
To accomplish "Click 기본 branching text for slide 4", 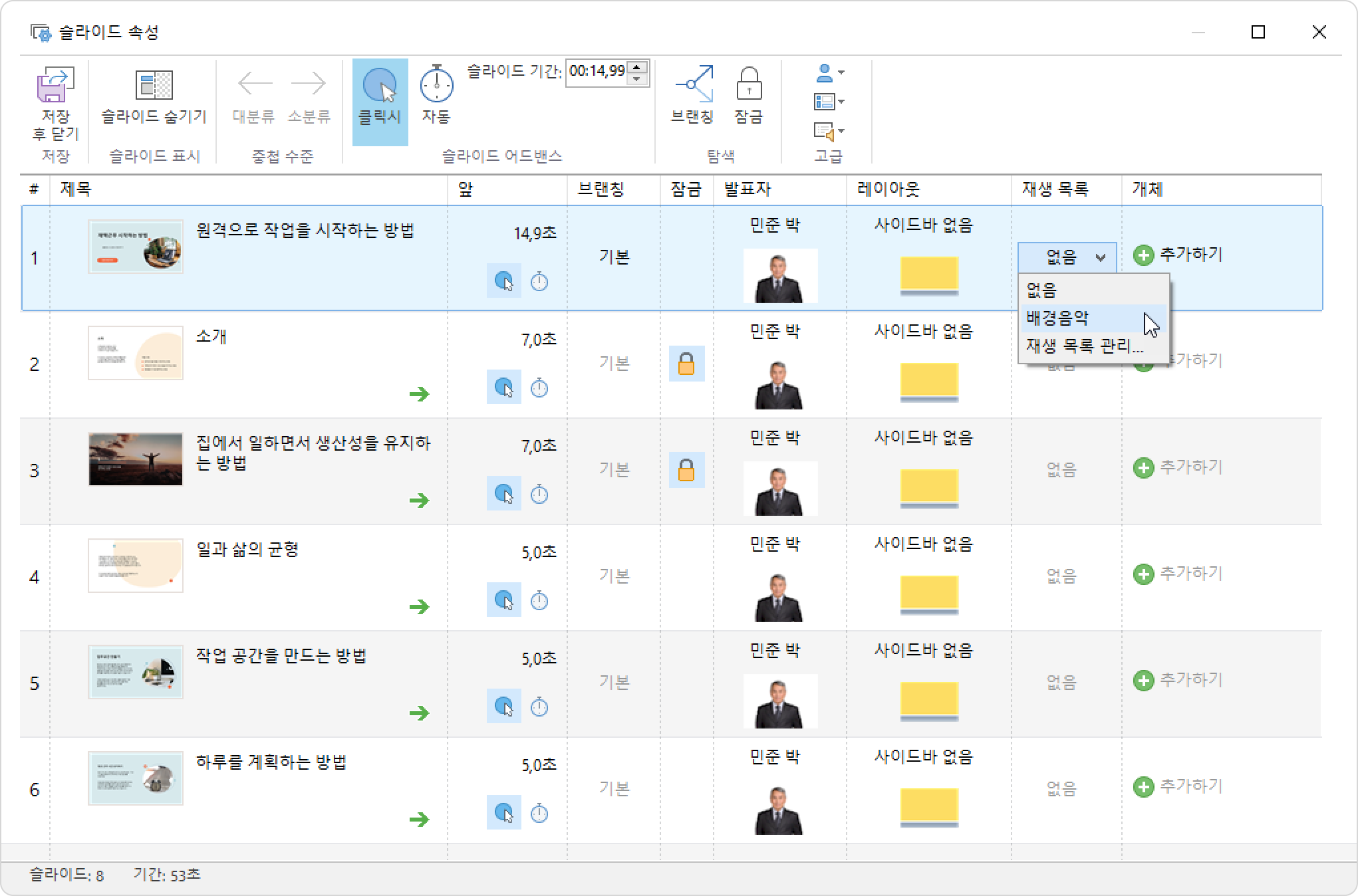I will [x=614, y=576].
